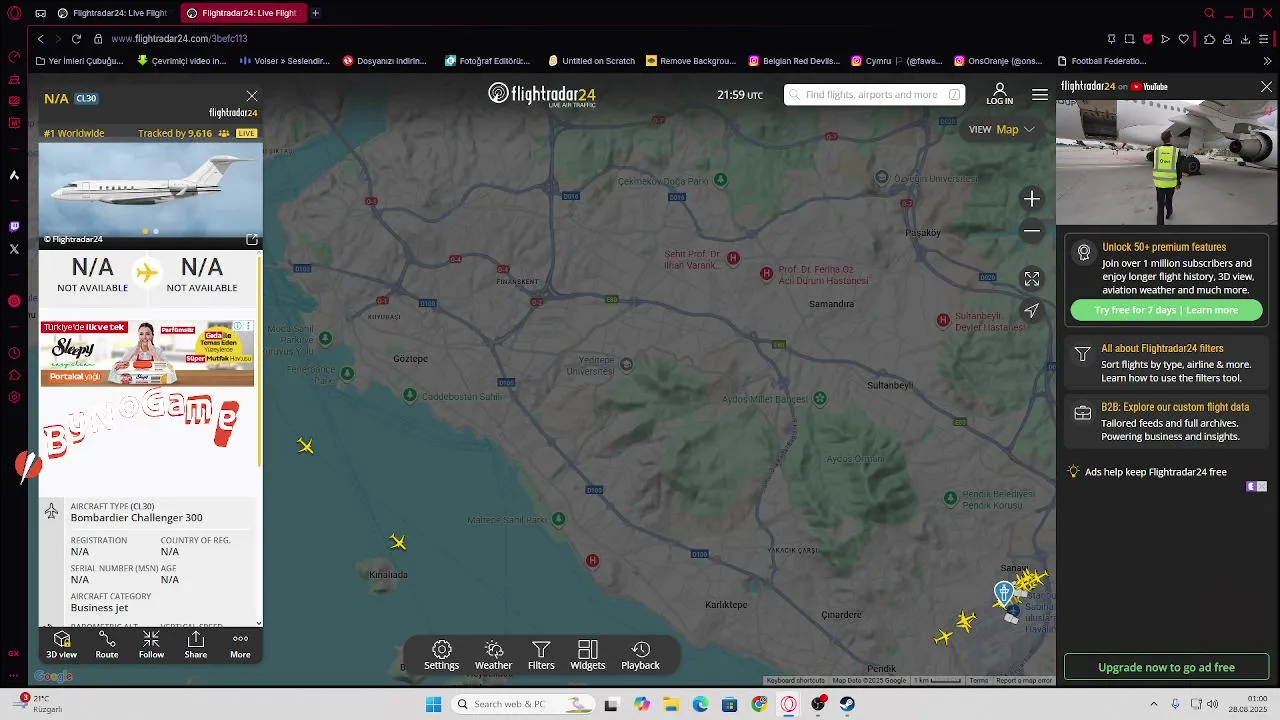Click the Challenger 300 aircraft photo
This screenshot has width=1280, height=720.
point(150,188)
